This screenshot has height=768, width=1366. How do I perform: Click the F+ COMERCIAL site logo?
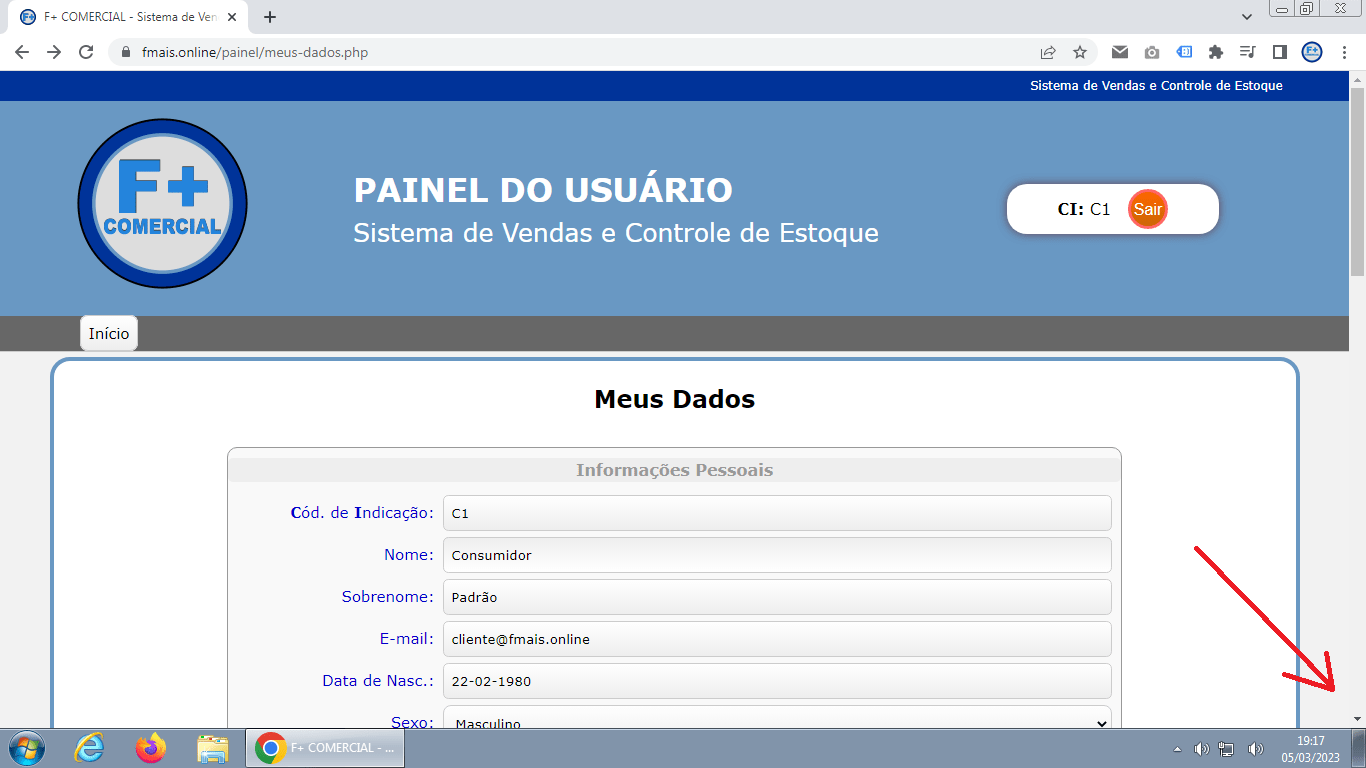(162, 203)
